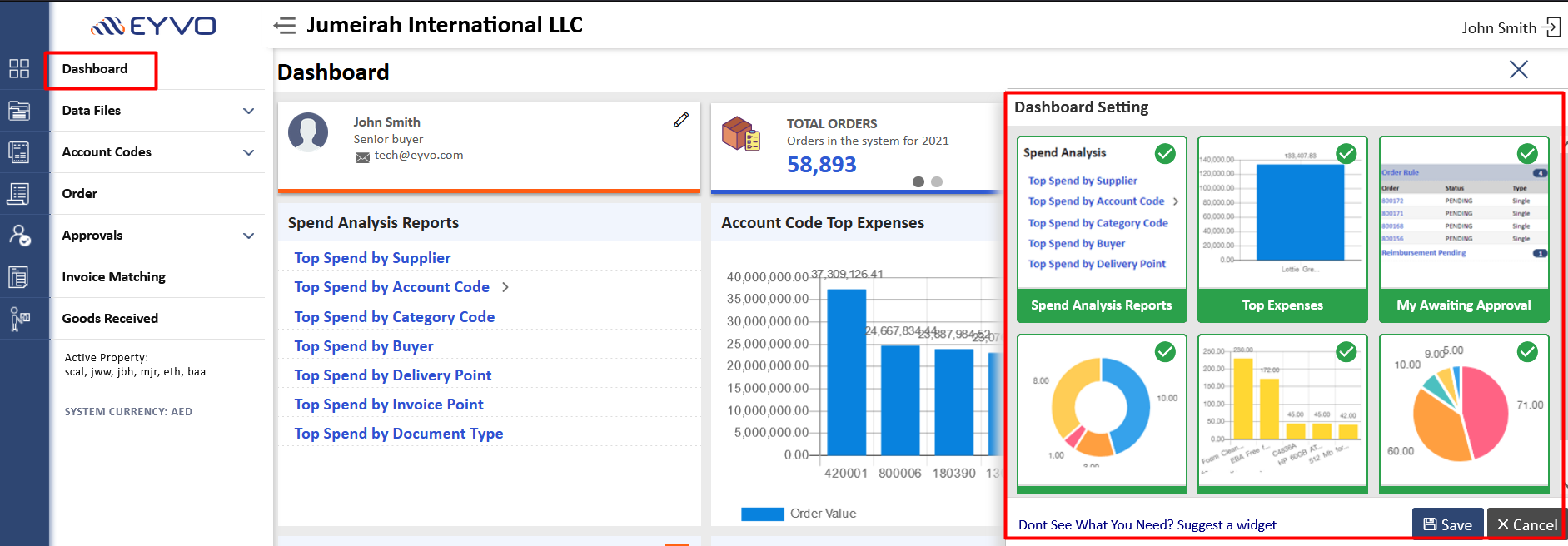Click the blue Order Value legend swatch
This screenshot has width=1568, height=546.
[762, 514]
